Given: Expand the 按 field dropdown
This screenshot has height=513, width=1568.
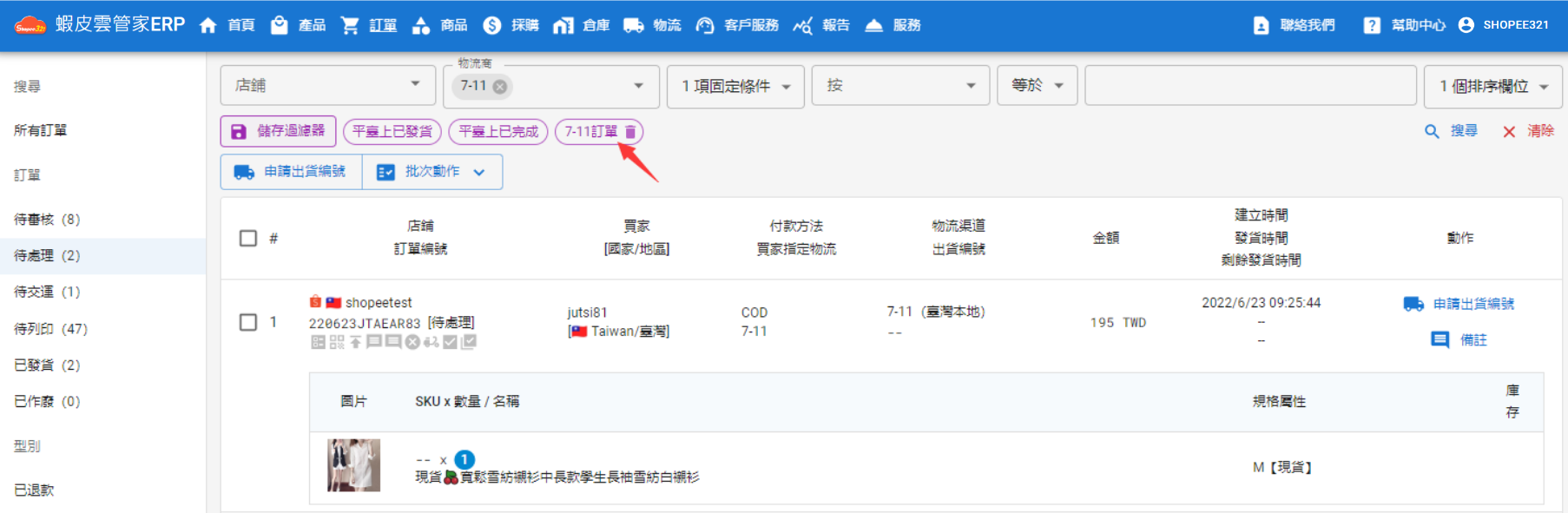Looking at the screenshot, I should point(900,85).
